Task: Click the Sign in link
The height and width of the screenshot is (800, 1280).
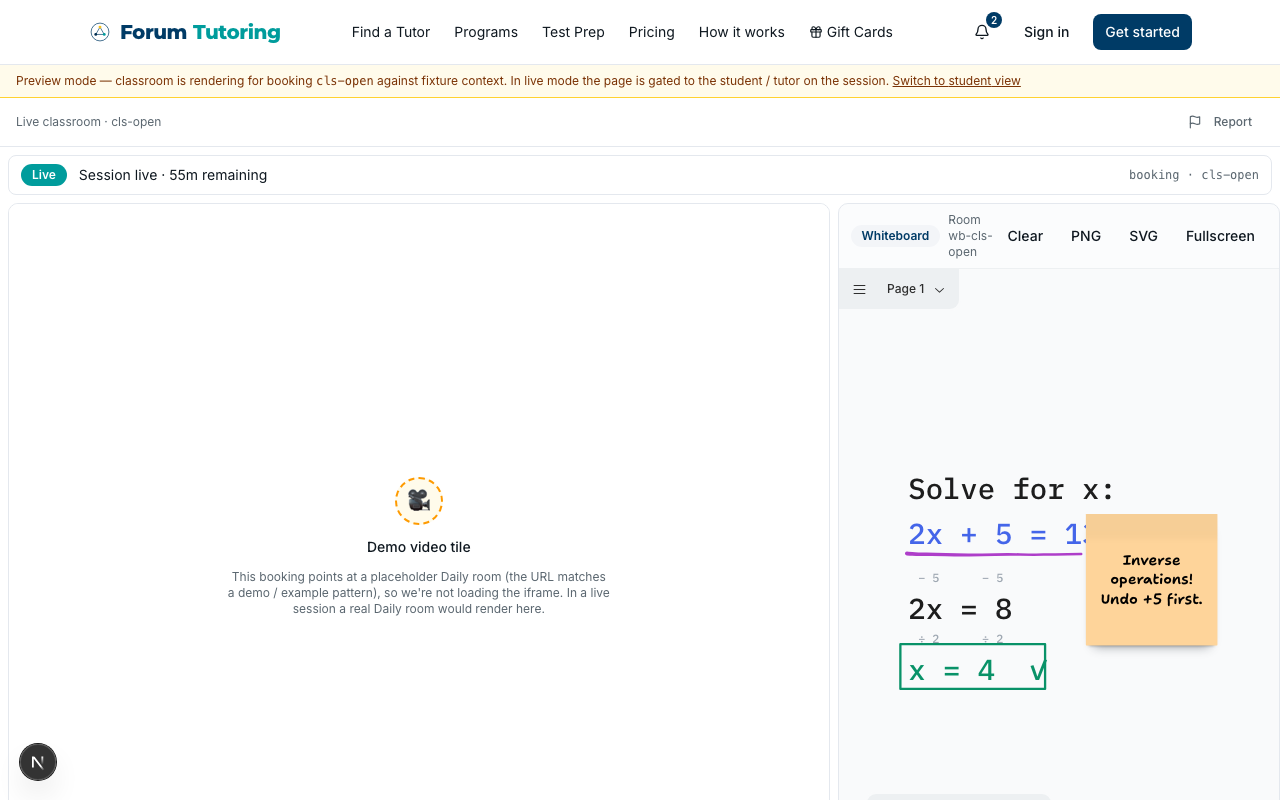Action: tap(1046, 32)
